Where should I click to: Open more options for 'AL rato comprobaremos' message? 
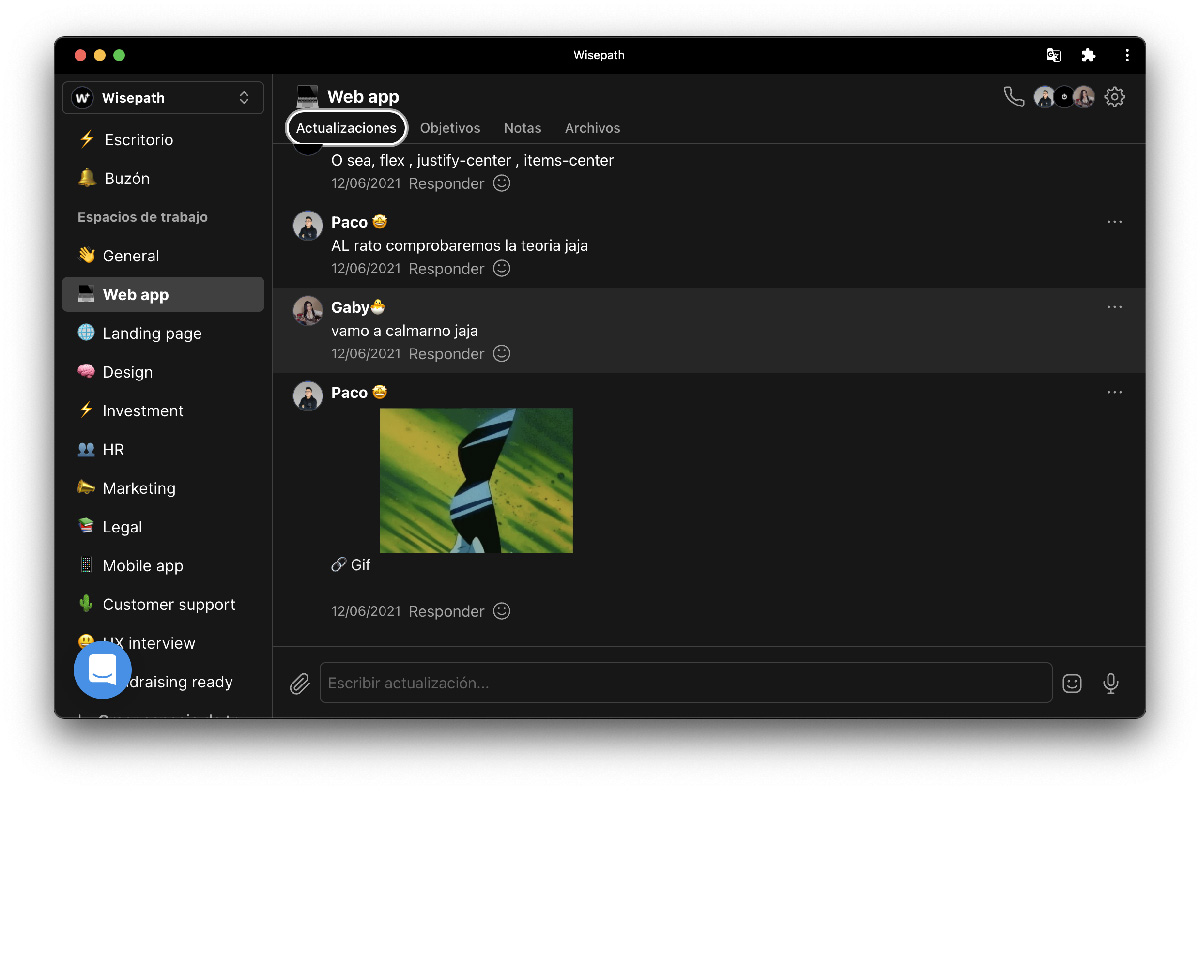click(1115, 222)
